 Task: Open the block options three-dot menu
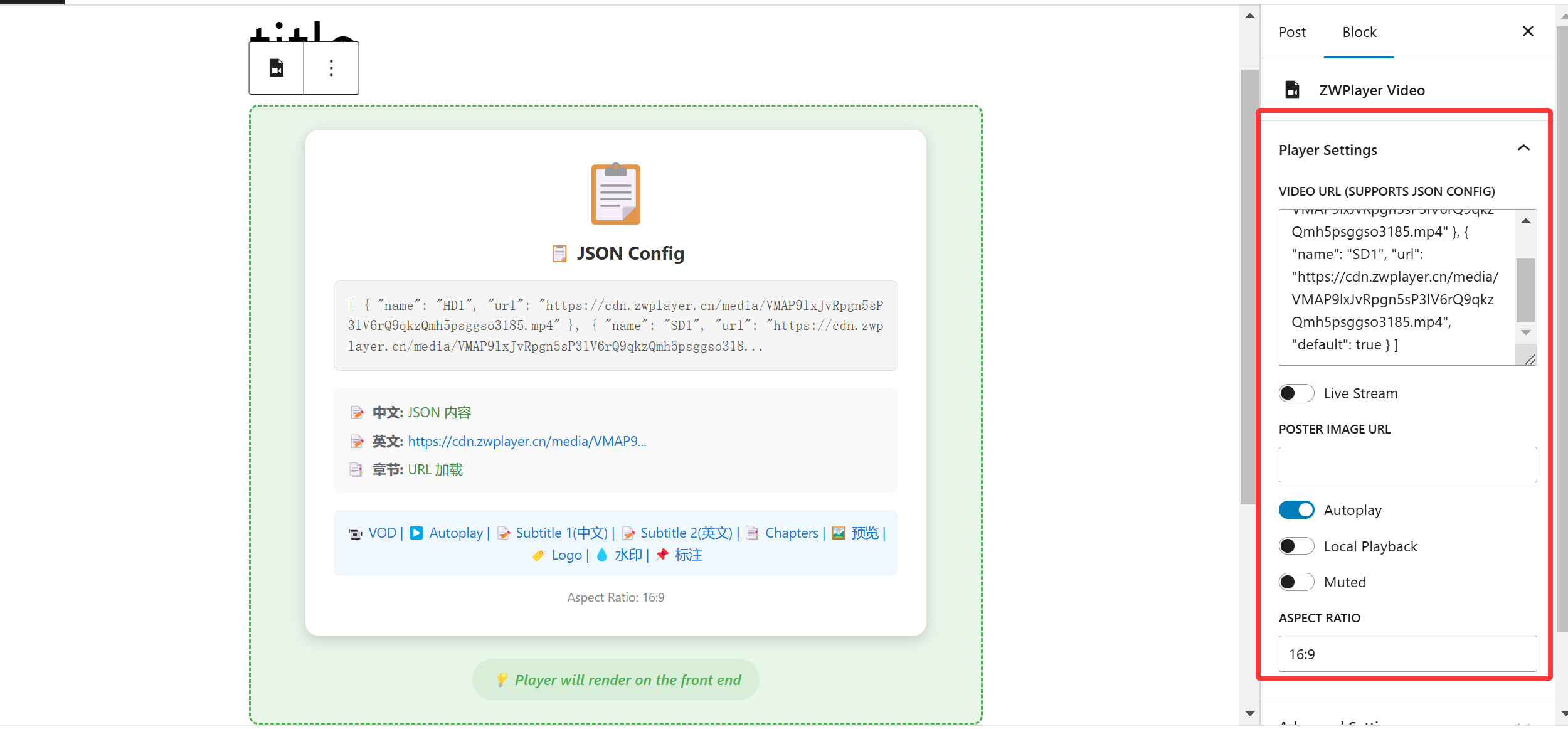[x=331, y=68]
